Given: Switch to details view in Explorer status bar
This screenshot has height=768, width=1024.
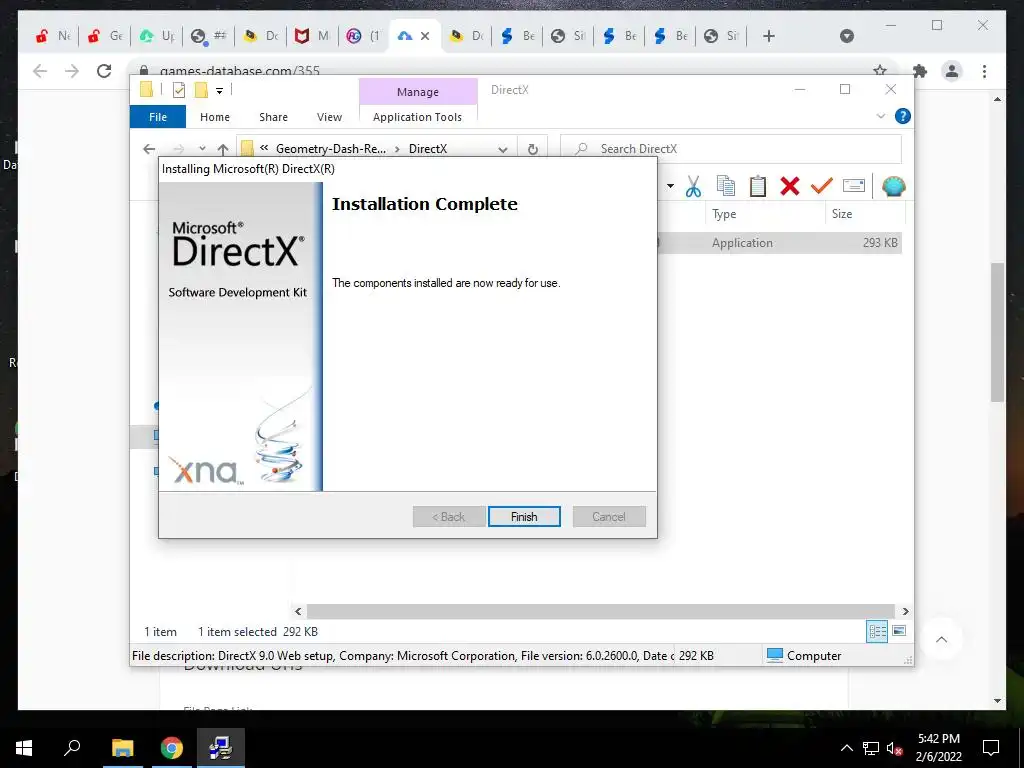Looking at the screenshot, I should [x=877, y=631].
